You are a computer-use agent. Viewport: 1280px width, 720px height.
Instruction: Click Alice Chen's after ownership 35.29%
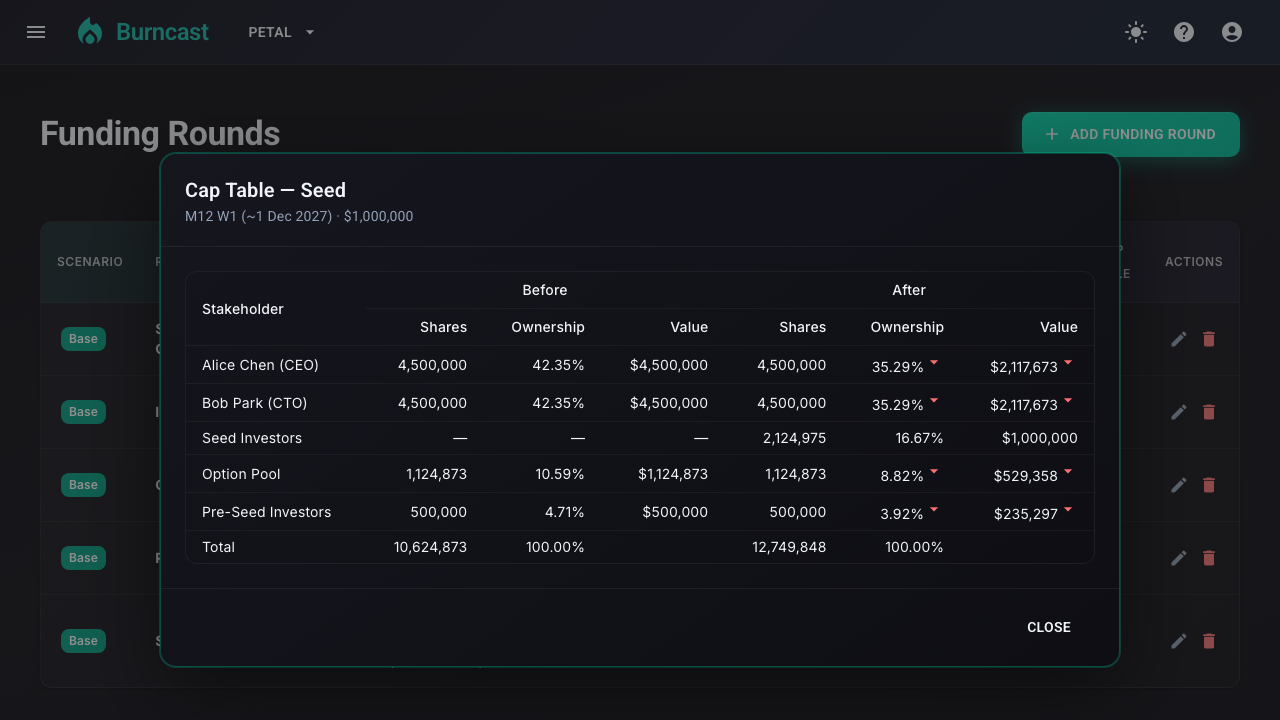coord(898,367)
